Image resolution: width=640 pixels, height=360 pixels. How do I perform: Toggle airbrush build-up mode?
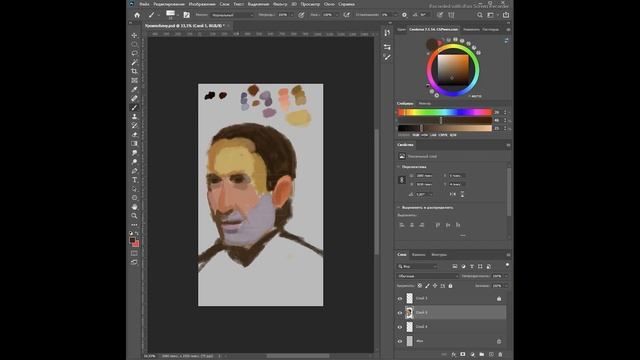pos(347,15)
